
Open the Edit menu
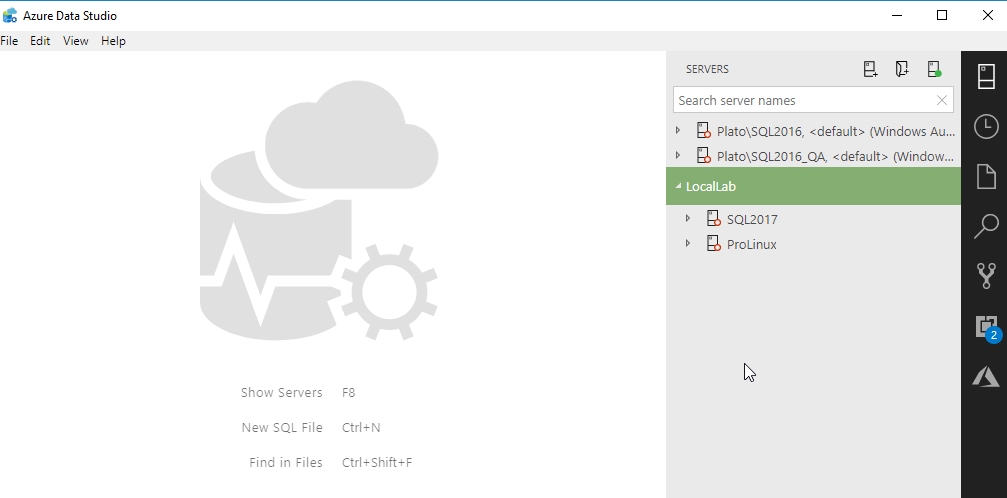(40, 40)
